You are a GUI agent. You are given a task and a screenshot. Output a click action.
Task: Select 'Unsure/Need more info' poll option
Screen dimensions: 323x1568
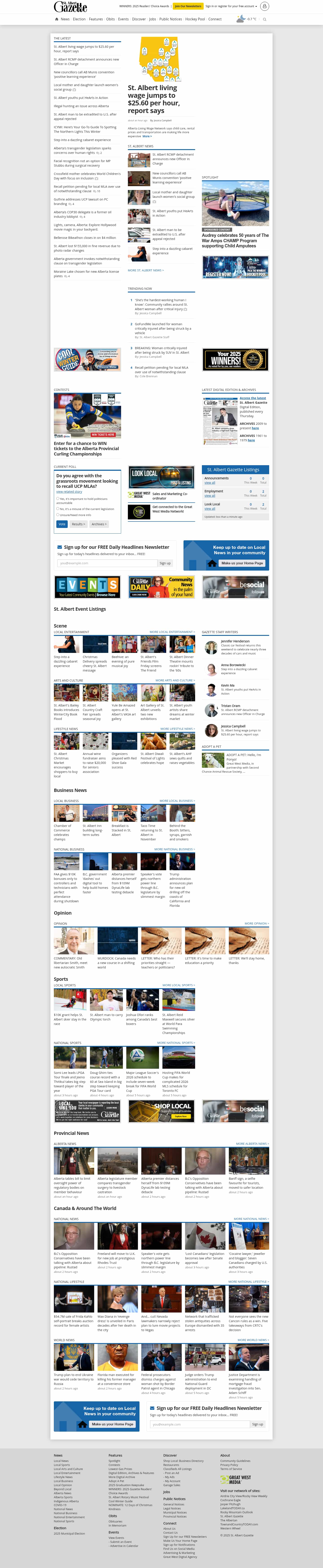point(58,514)
